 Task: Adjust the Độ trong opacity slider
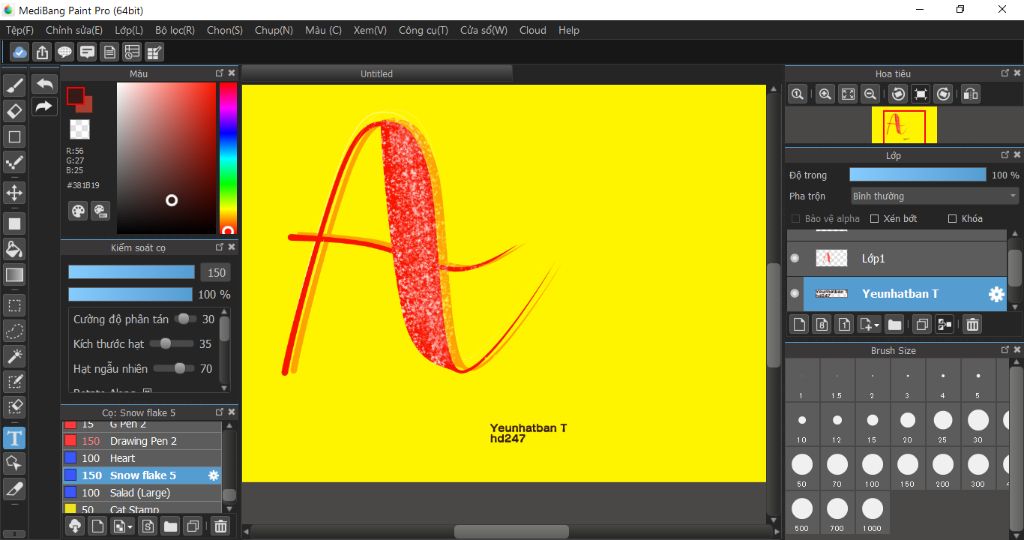tap(918, 175)
